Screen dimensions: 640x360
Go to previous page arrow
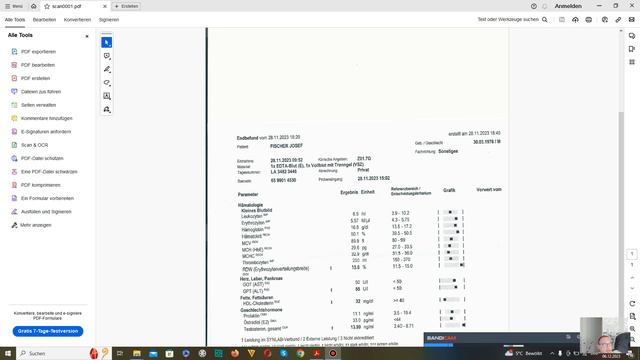tap(632, 278)
